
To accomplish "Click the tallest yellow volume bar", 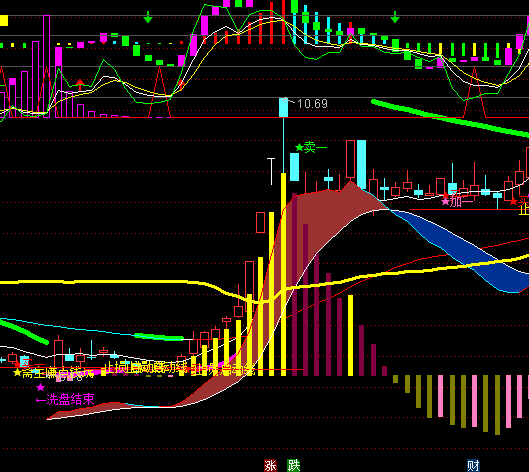I will [x=284, y=274].
